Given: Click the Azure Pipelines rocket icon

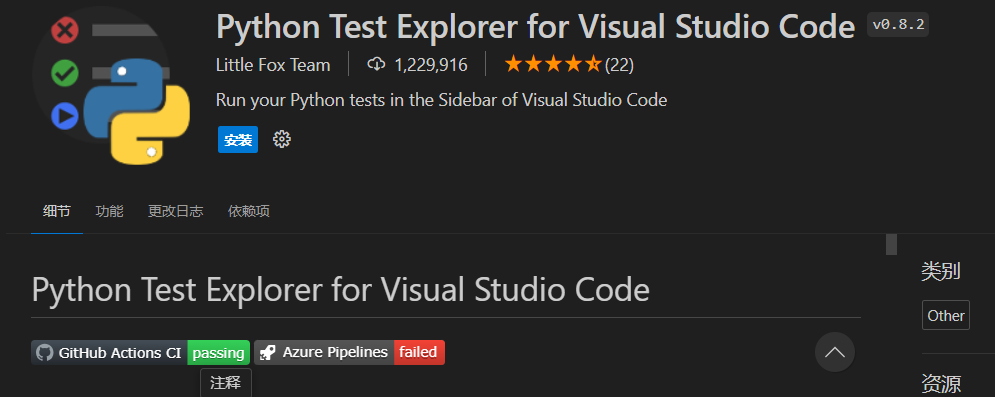Looking at the screenshot, I should [x=268, y=353].
